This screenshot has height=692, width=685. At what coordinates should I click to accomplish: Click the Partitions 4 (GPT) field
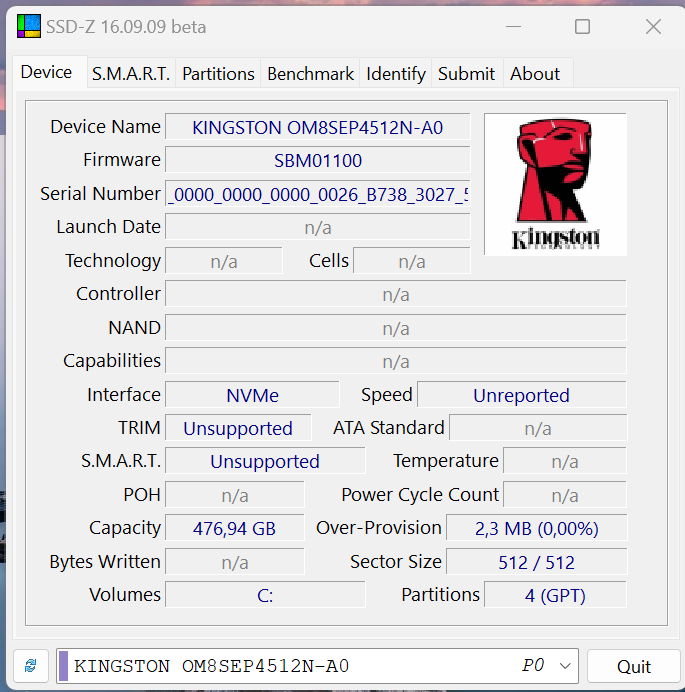tap(555, 595)
